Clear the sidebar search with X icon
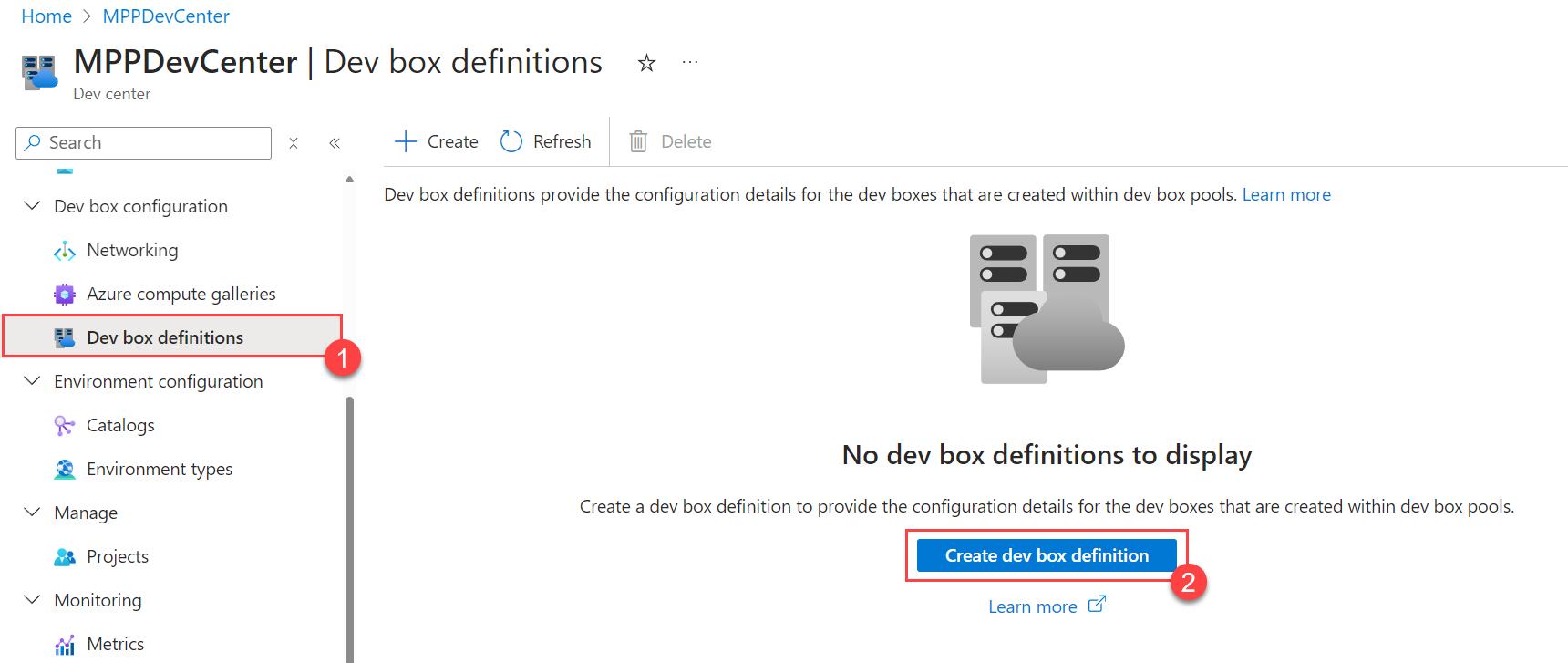Screen dimensions: 1568x663 (294, 143)
